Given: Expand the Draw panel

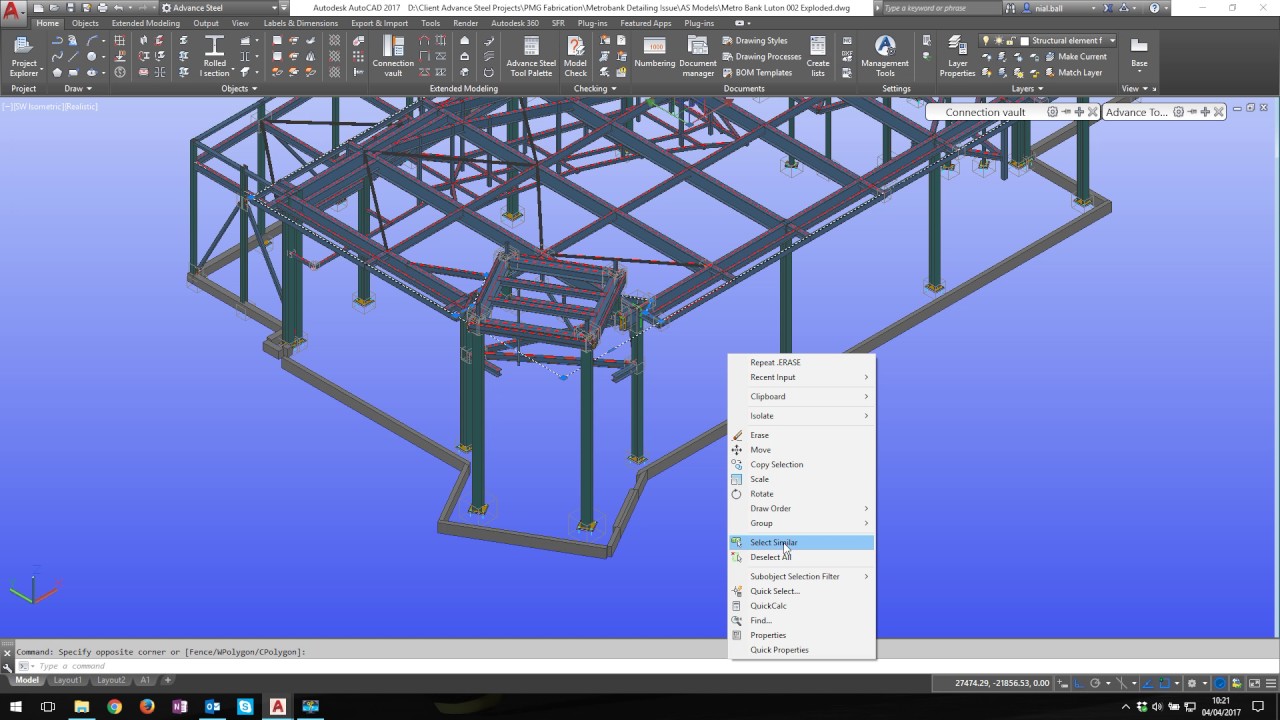Looking at the screenshot, I should tap(76, 88).
